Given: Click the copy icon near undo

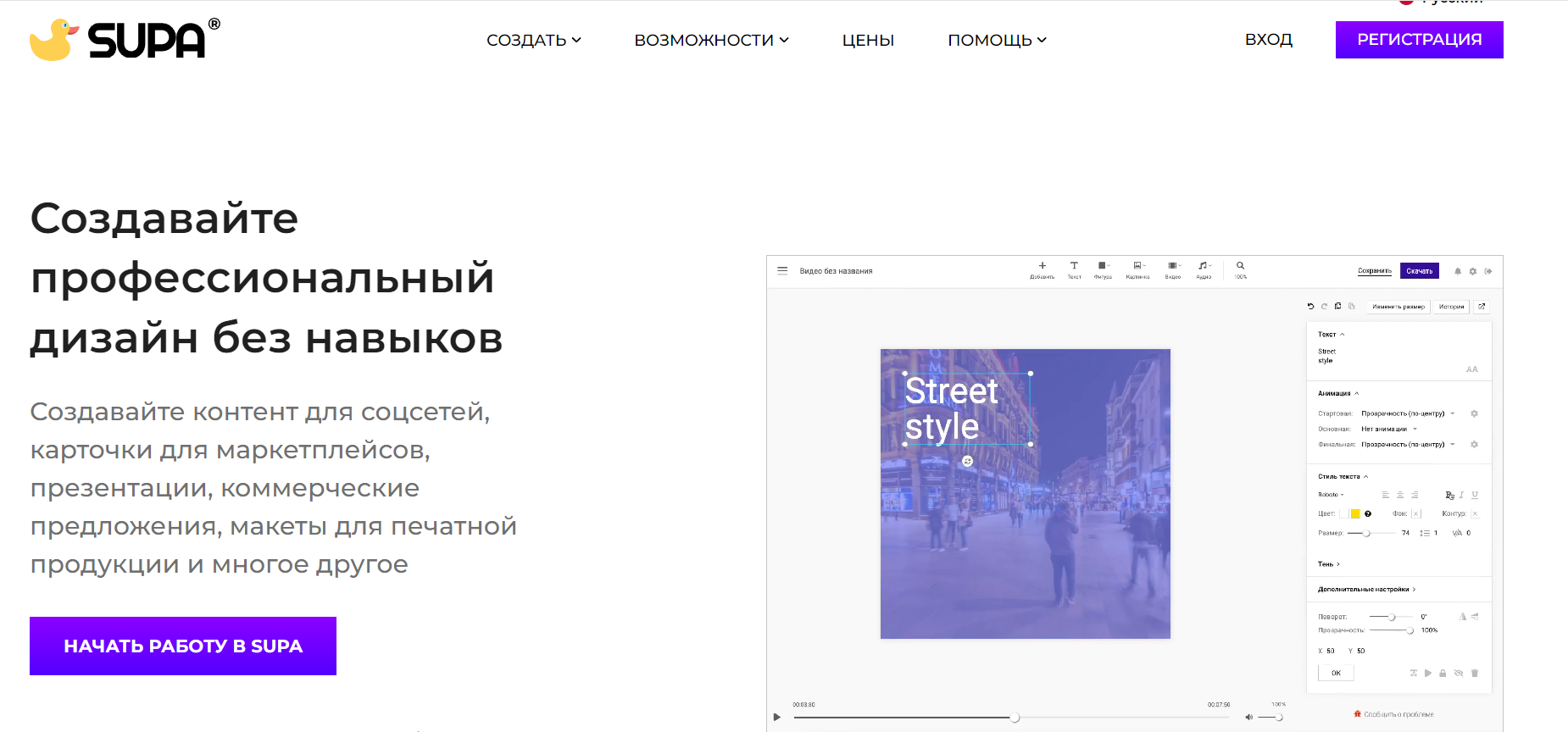Looking at the screenshot, I should 1338,307.
